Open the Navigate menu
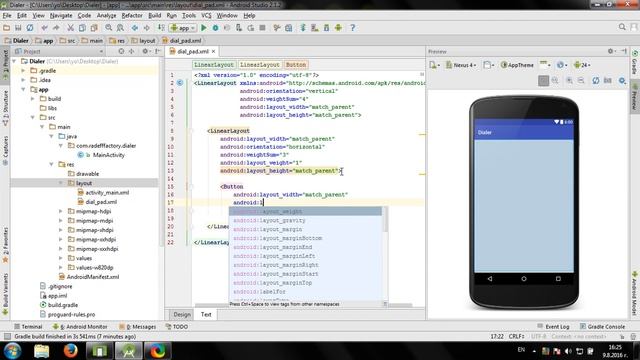The height and width of the screenshot is (360, 640). coord(61,16)
